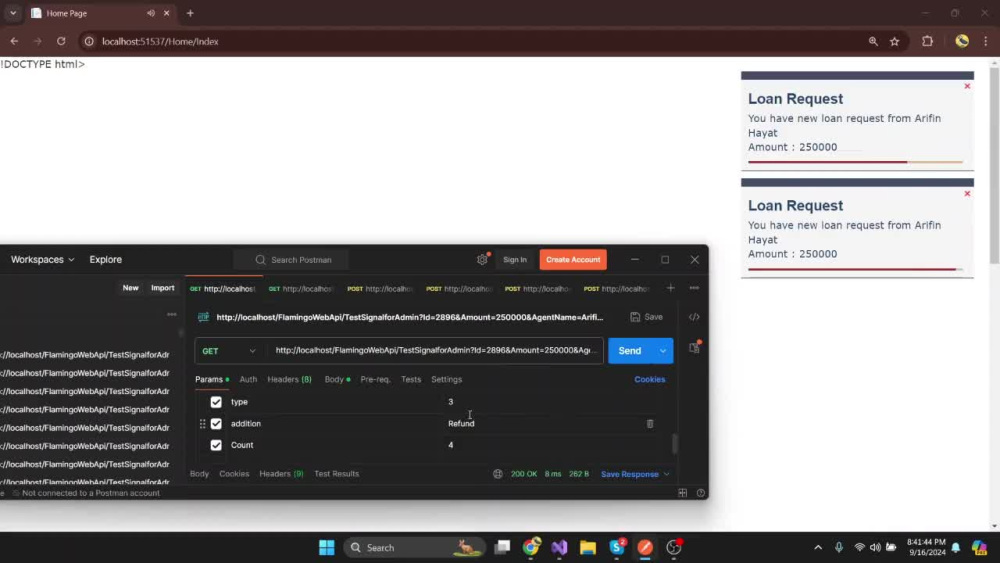The height and width of the screenshot is (563, 1000).
Task: Open Chrome zoom magnifier icon in address bar
Action: tap(873, 41)
